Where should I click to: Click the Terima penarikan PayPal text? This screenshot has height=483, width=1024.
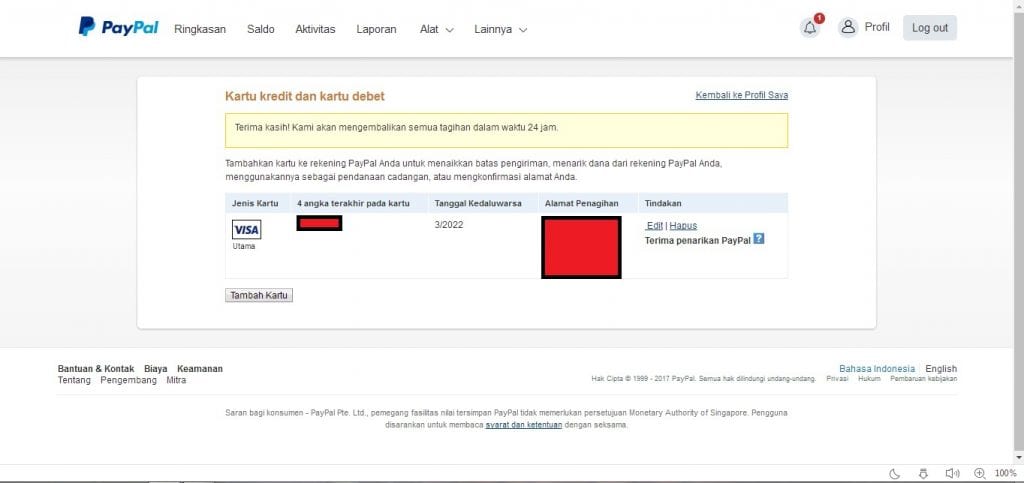pos(697,240)
